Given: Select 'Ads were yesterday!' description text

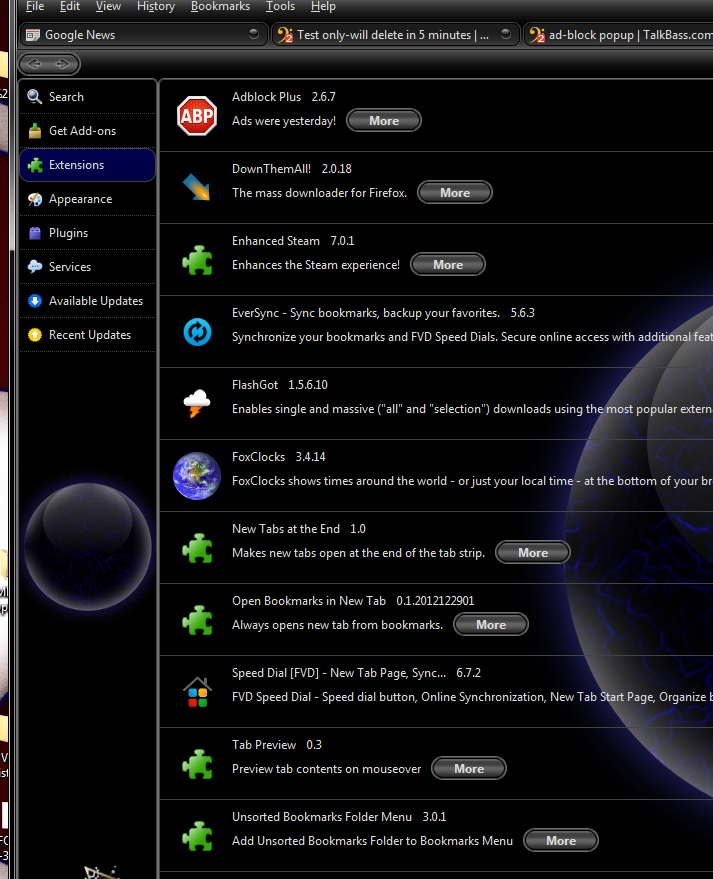Looking at the screenshot, I should [x=284, y=121].
